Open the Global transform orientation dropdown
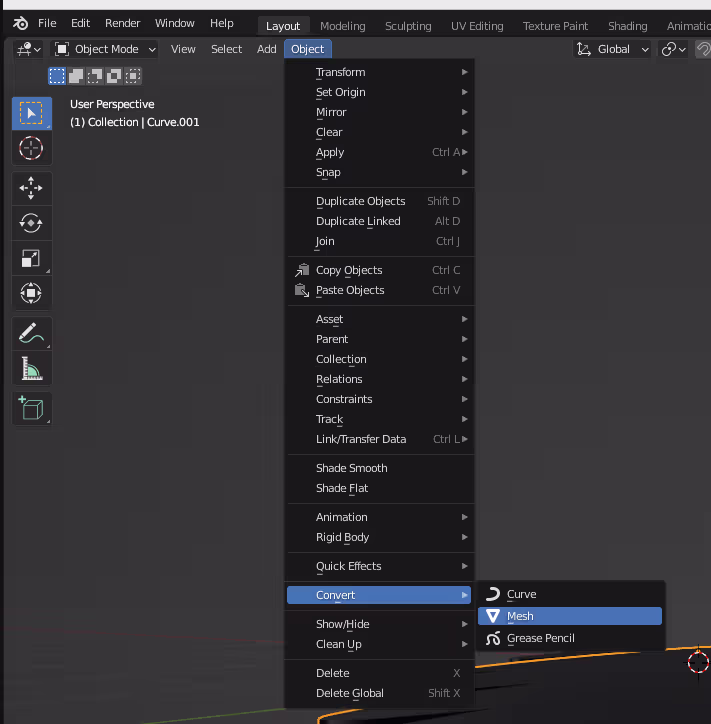 tap(613, 49)
